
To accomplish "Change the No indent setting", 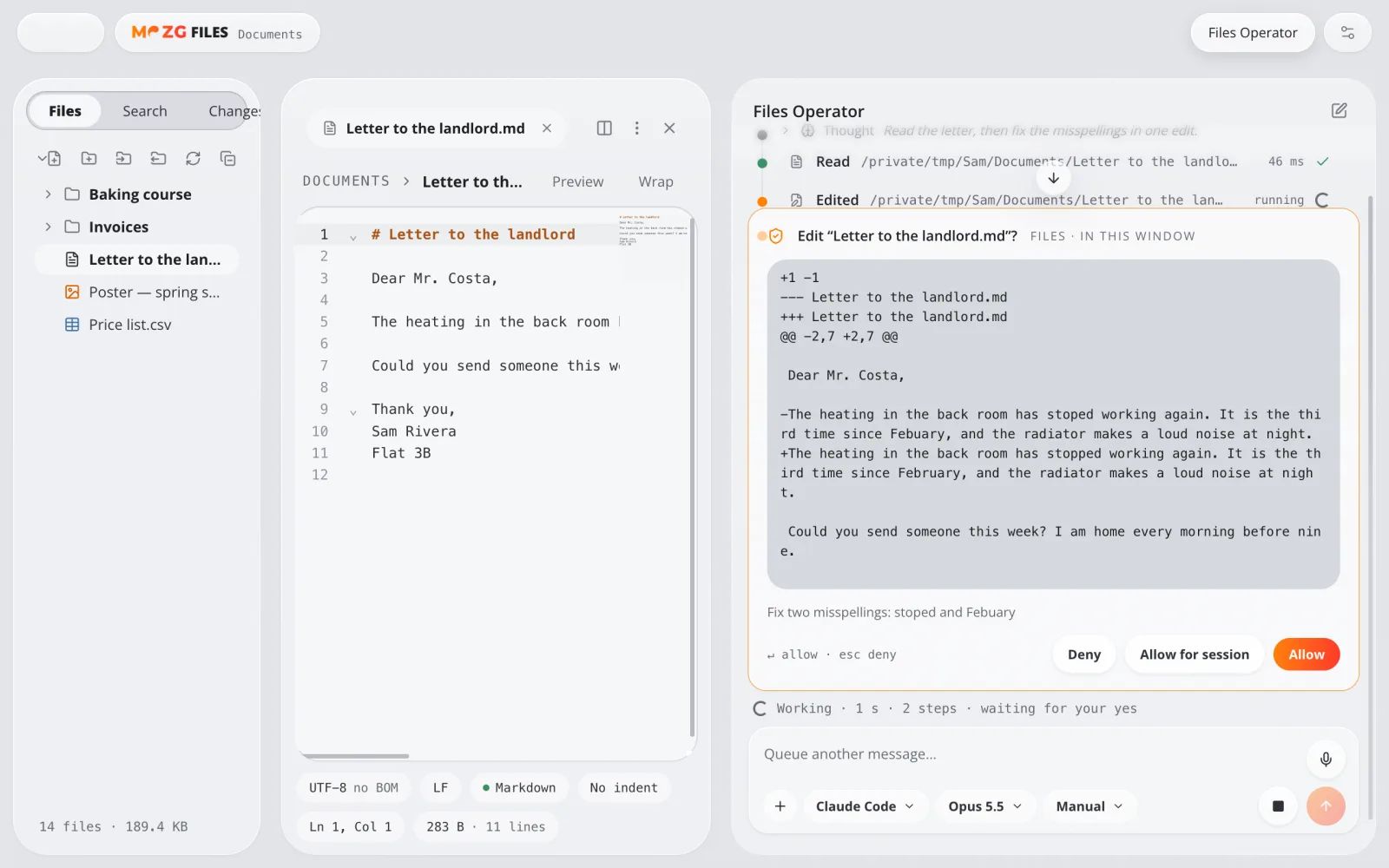I will [623, 788].
